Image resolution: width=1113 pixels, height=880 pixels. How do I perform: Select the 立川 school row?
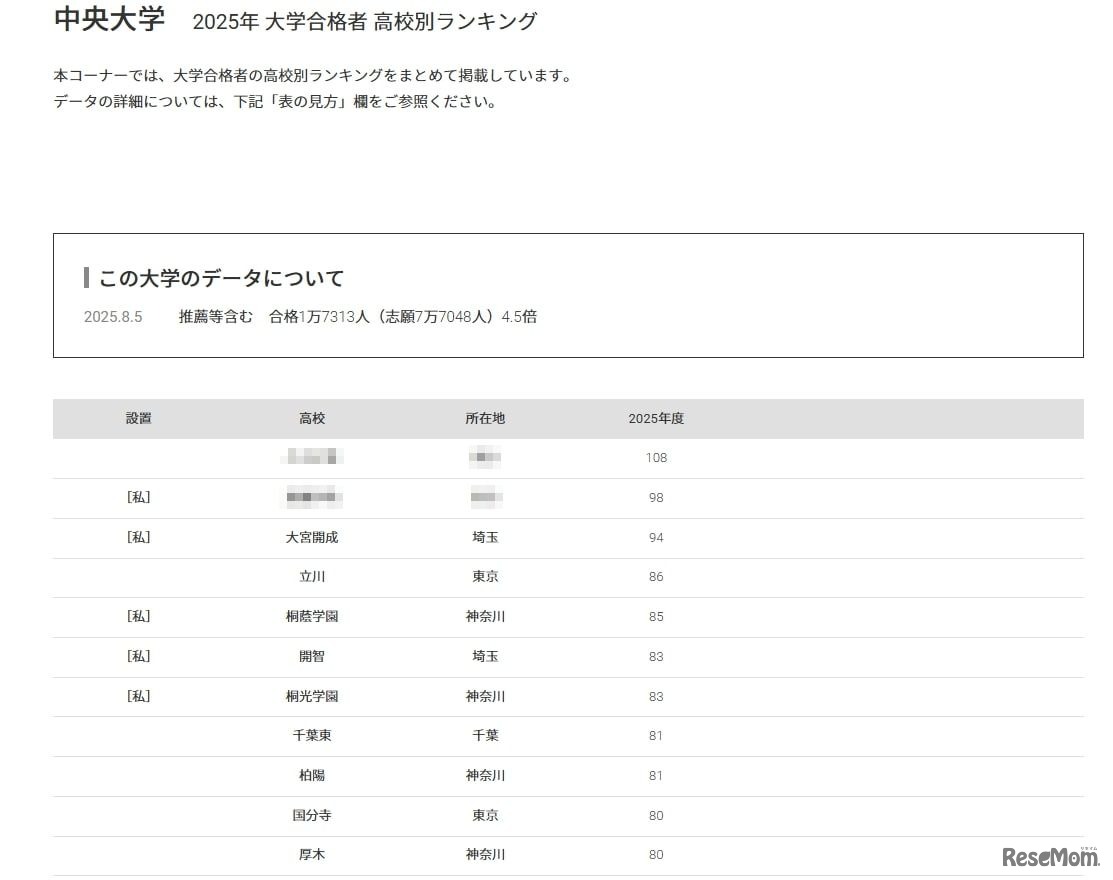313,577
